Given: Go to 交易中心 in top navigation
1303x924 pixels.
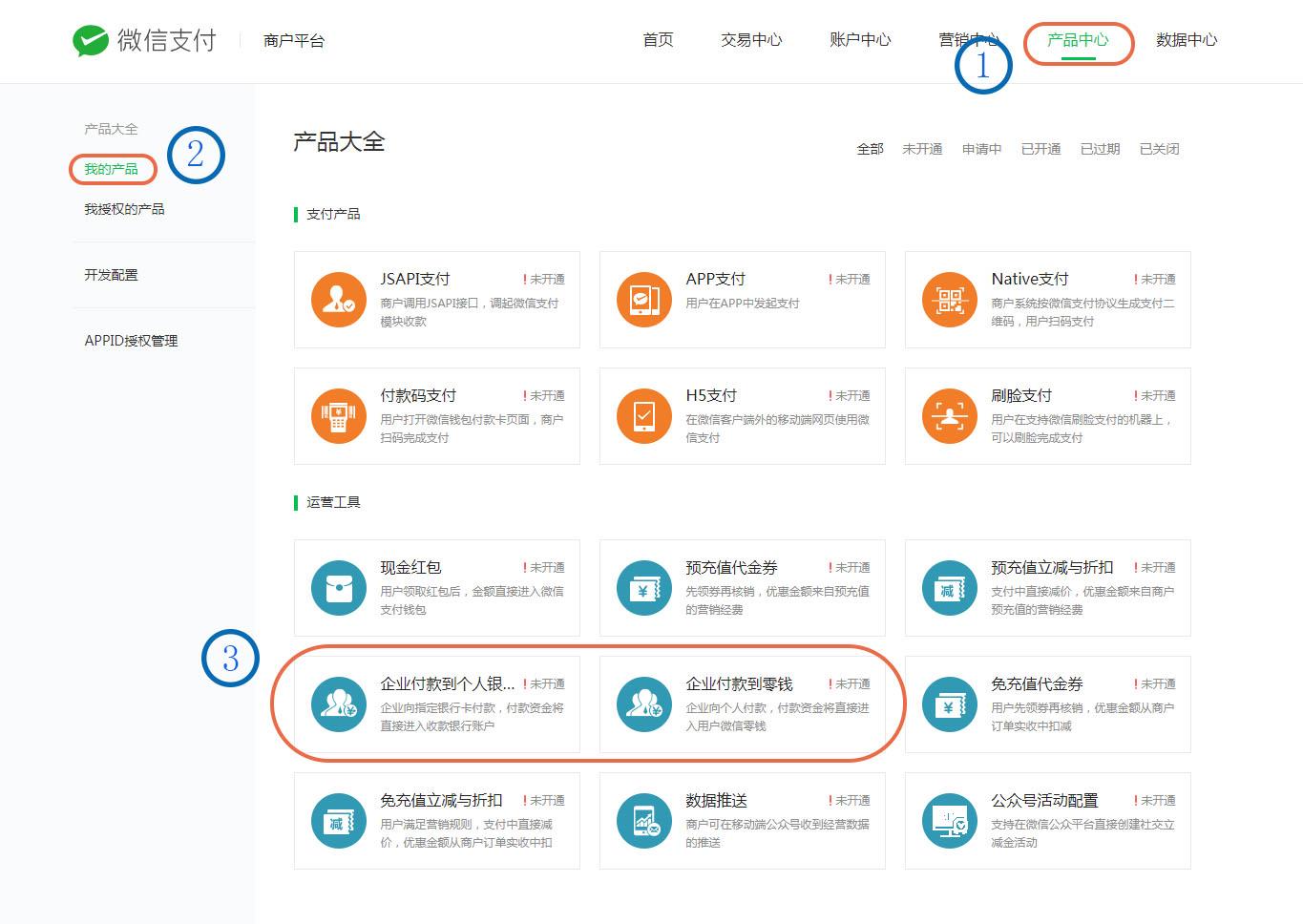Looking at the screenshot, I should coord(751,40).
